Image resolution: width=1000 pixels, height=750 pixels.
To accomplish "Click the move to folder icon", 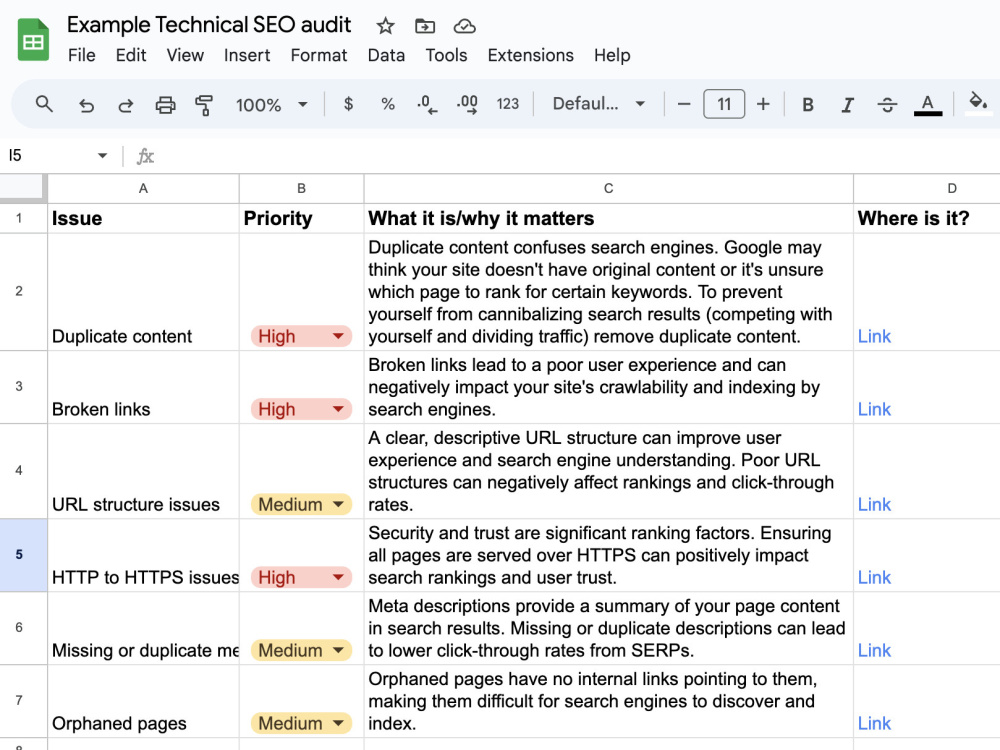I will coord(425,26).
